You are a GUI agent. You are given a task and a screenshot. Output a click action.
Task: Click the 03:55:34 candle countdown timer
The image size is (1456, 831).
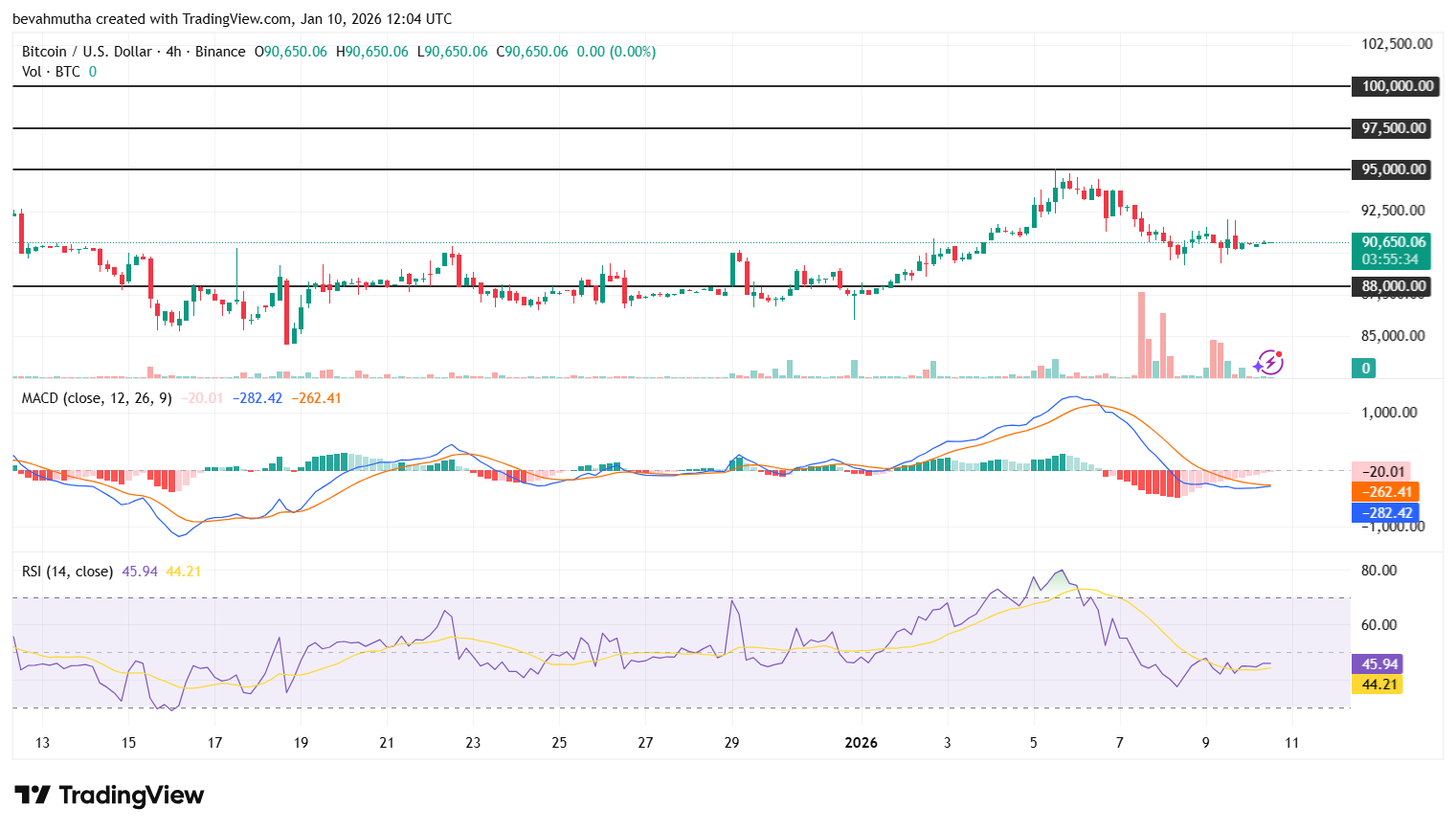[1392, 259]
